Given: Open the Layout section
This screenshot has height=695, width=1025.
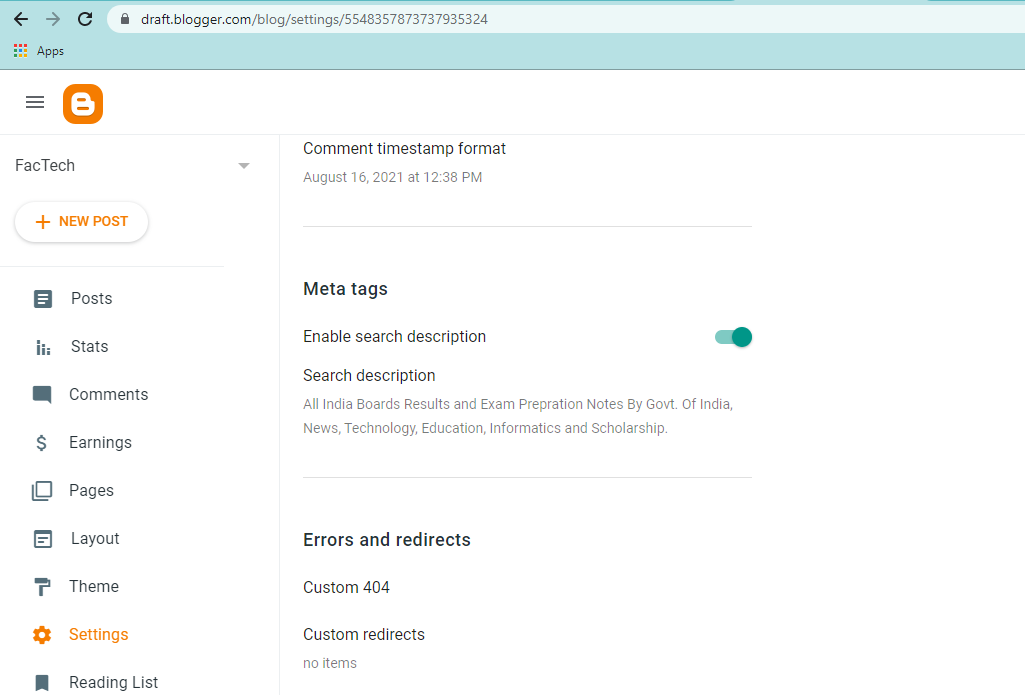Looking at the screenshot, I should [x=95, y=539].
